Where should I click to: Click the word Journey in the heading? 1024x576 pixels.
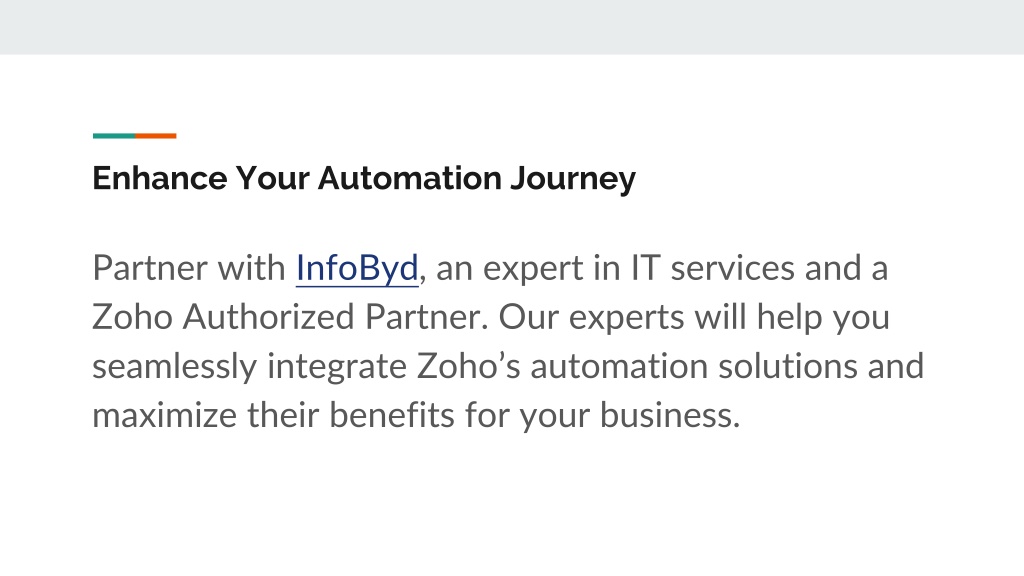(573, 178)
